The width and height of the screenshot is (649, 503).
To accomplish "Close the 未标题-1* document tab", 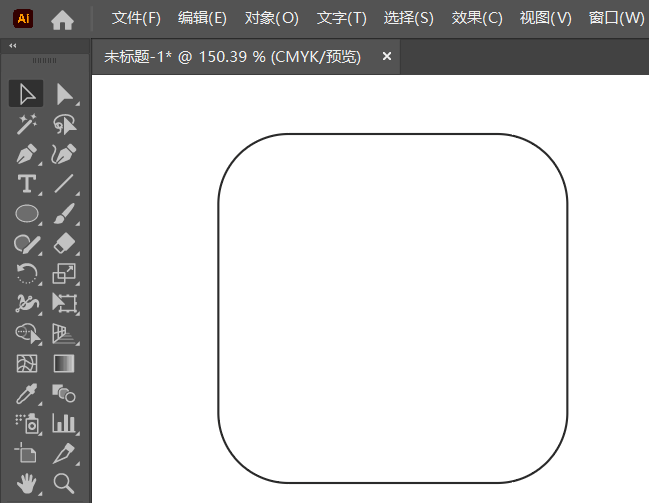I will tap(387, 56).
